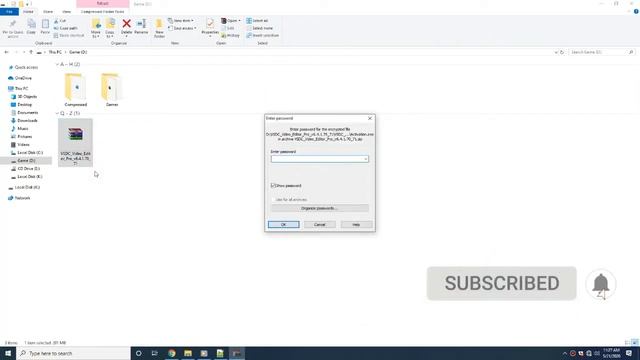Switch to the Home ribbon tab
The image size is (640, 360).
coord(28,12)
